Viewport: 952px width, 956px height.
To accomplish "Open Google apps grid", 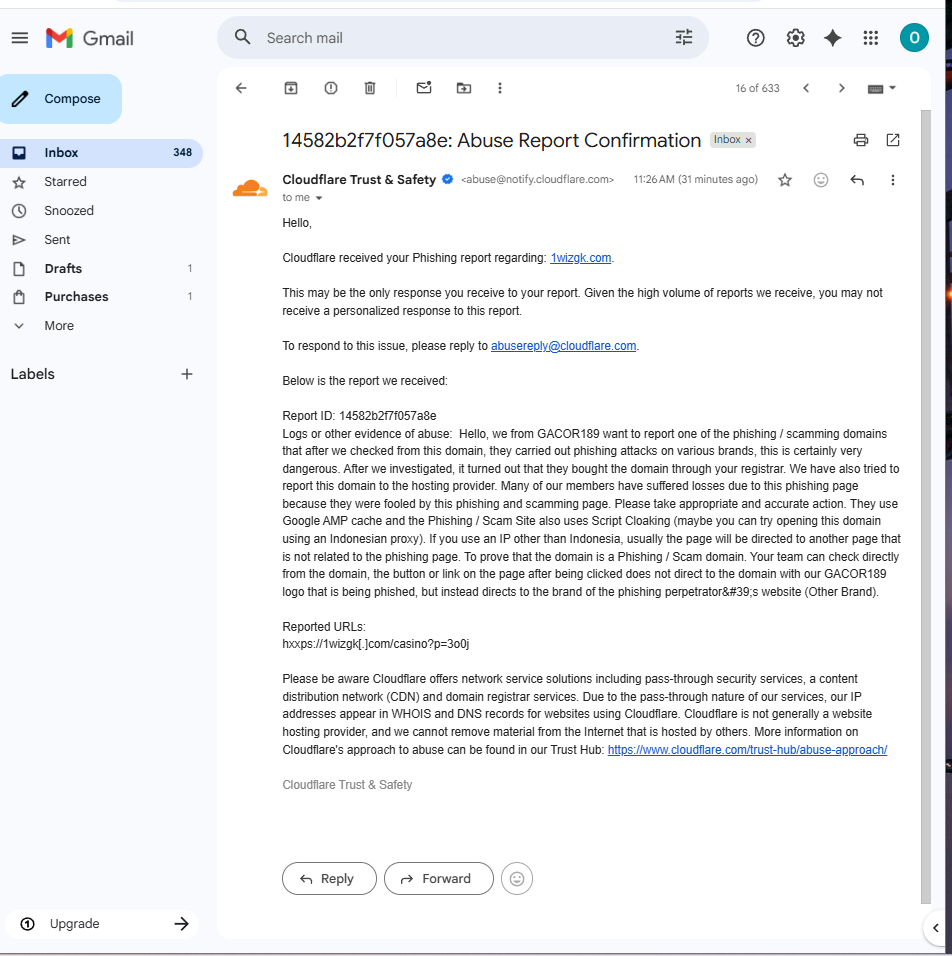I will click(x=871, y=38).
